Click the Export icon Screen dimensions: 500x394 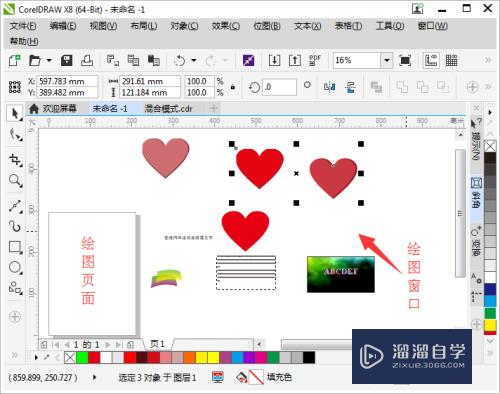click(x=295, y=60)
